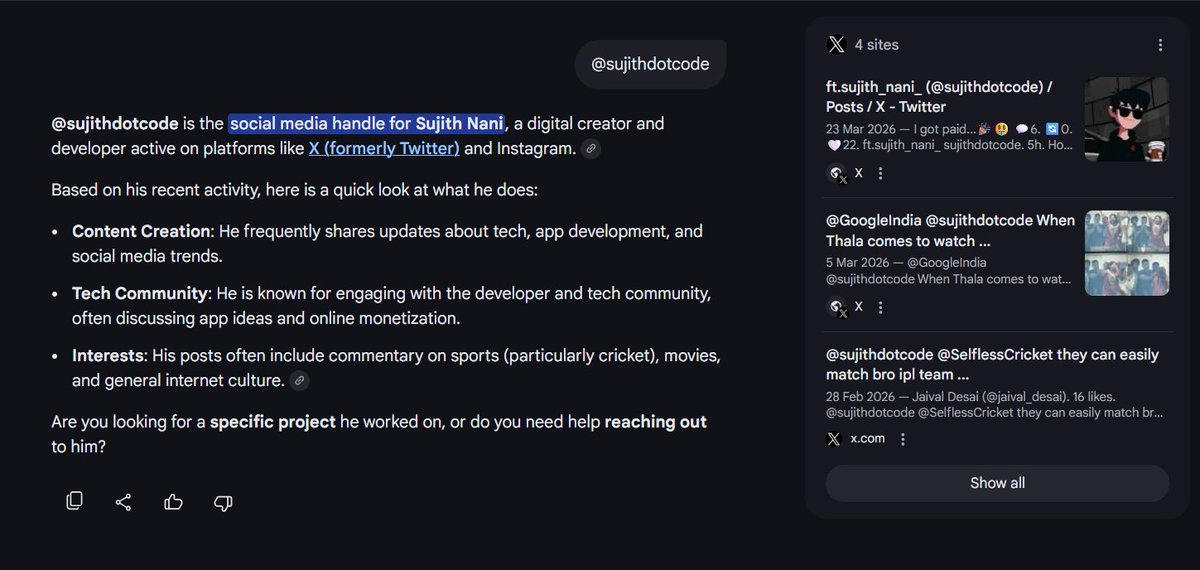The width and height of the screenshot is (1200, 570).
Task: Click the bold '@sujithdotcode' at the answer start
Action: [x=114, y=124]
